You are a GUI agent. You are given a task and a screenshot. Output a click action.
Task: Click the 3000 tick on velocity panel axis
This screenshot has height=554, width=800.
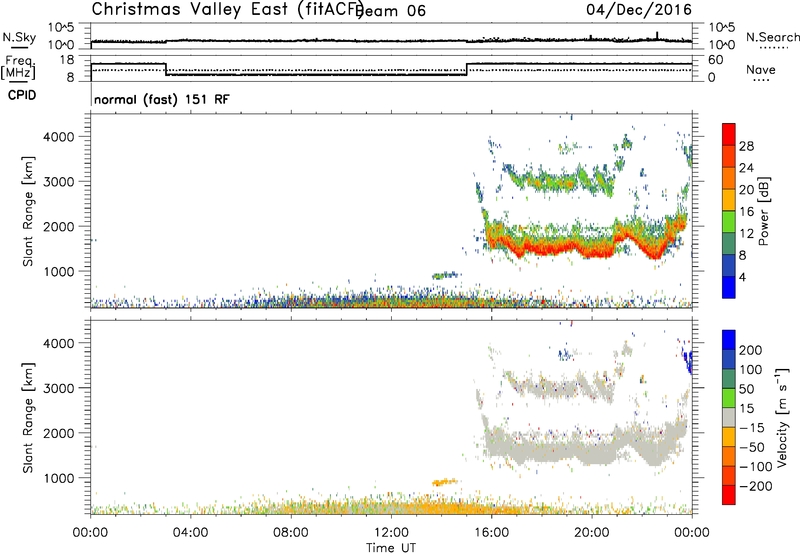59,388
